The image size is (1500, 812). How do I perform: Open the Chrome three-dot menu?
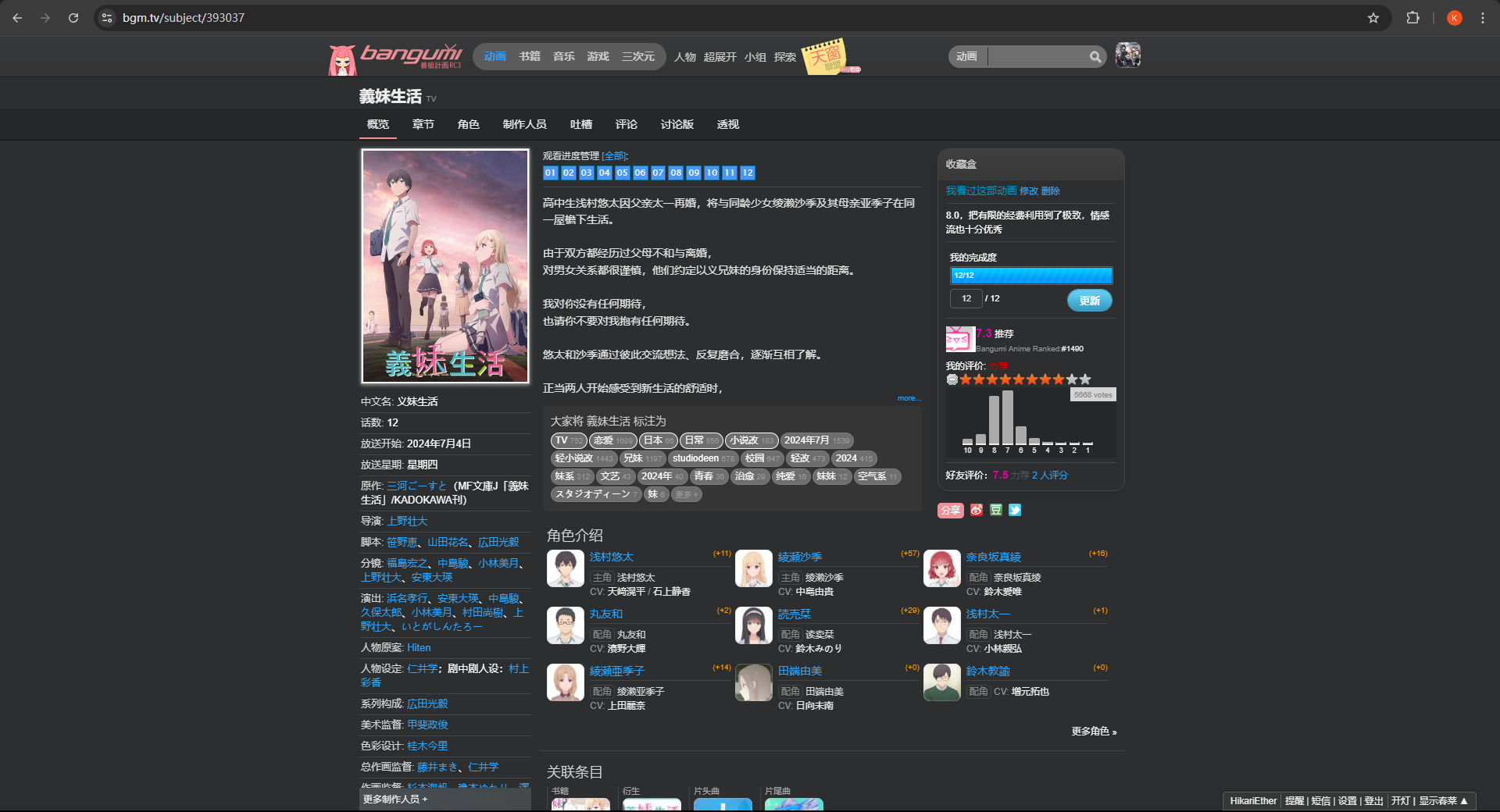pyautogui.click(x=1483, y=17)
